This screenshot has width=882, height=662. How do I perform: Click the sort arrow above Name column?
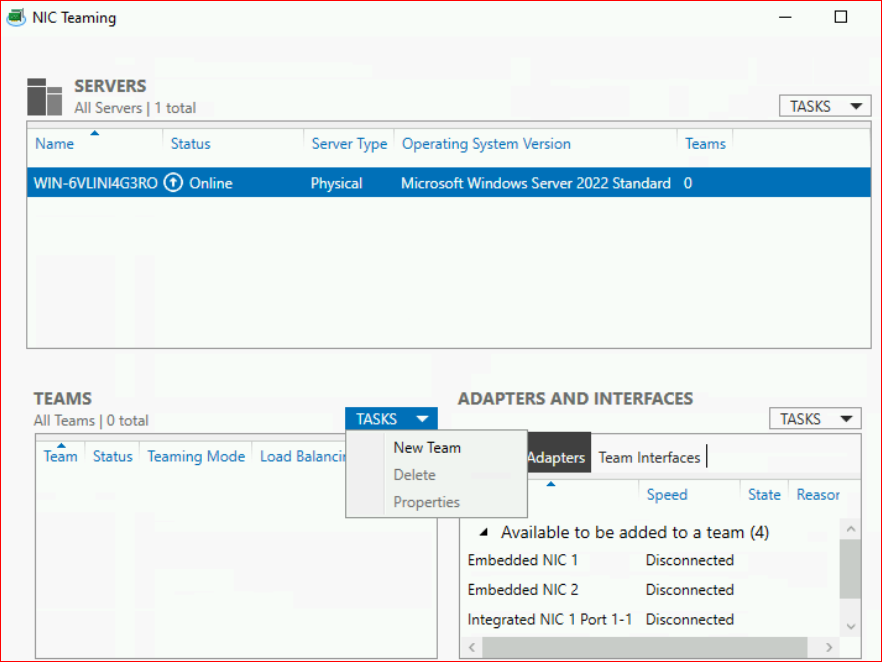coord(94,133)
